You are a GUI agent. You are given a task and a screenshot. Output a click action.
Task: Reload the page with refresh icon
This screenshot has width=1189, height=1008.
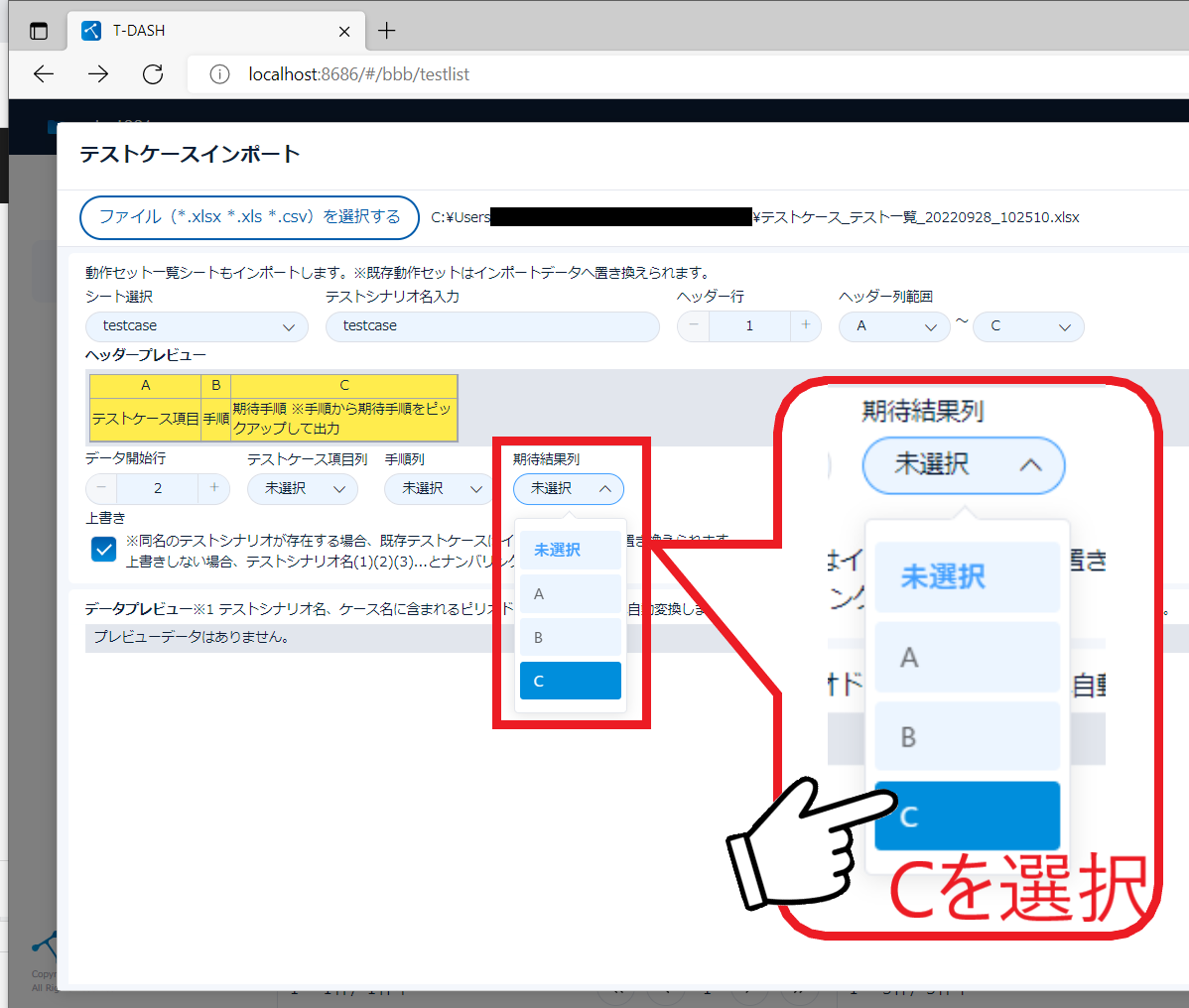coord(153,74)
